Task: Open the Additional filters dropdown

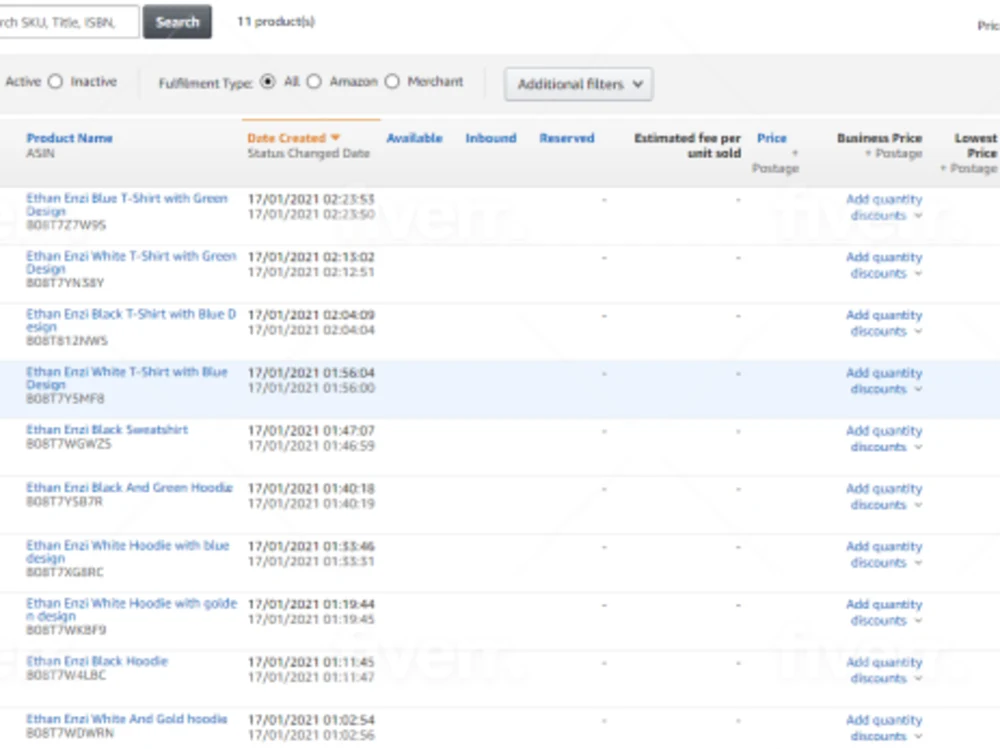Action: pos(578,84)
